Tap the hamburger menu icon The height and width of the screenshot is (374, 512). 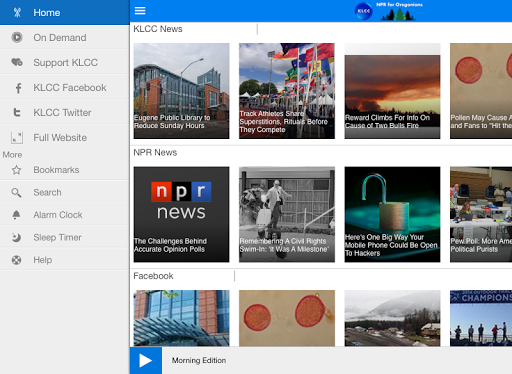pos(140,11)
